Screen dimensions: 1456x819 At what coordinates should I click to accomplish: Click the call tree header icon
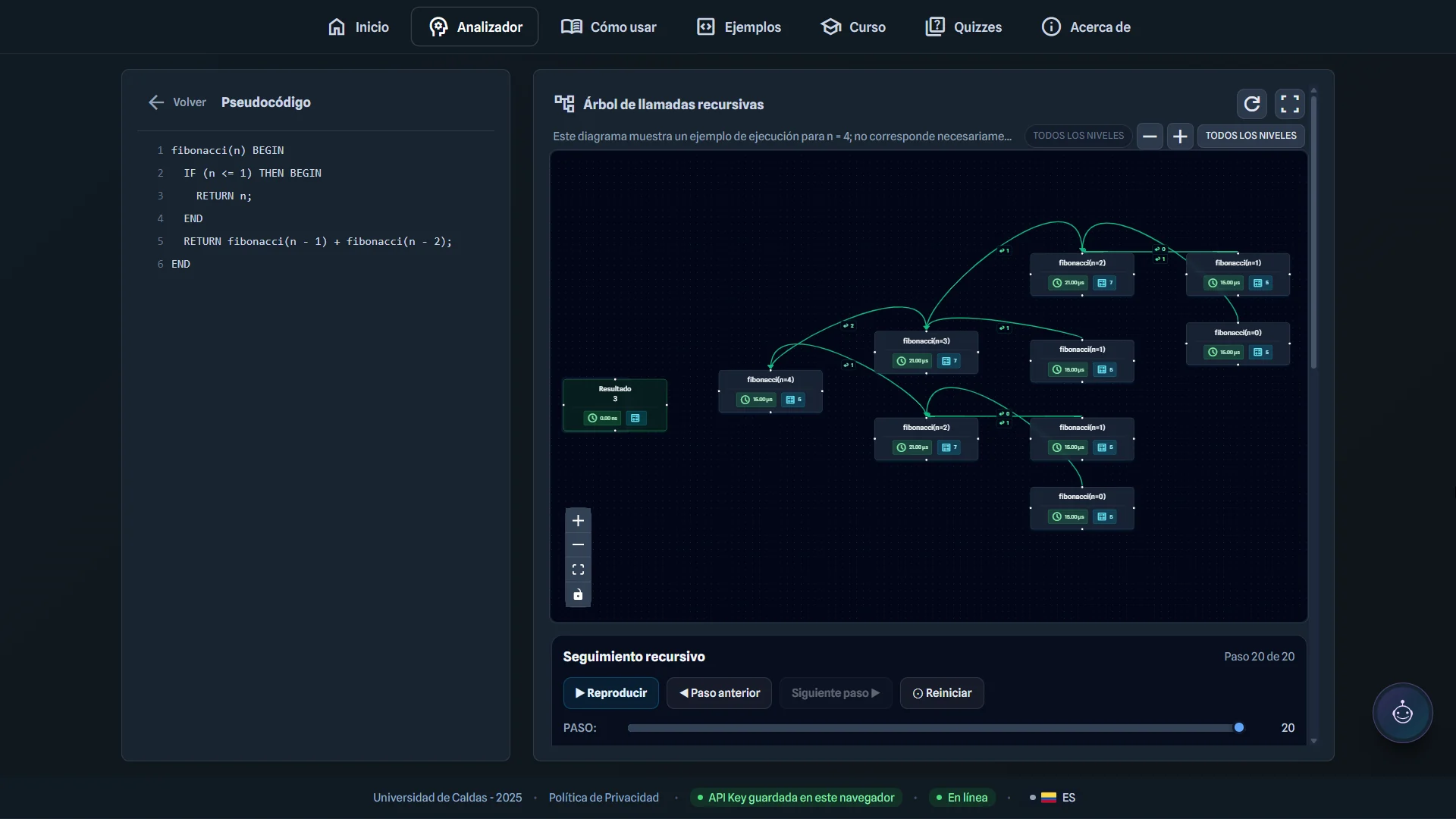(x=564, y=104)
